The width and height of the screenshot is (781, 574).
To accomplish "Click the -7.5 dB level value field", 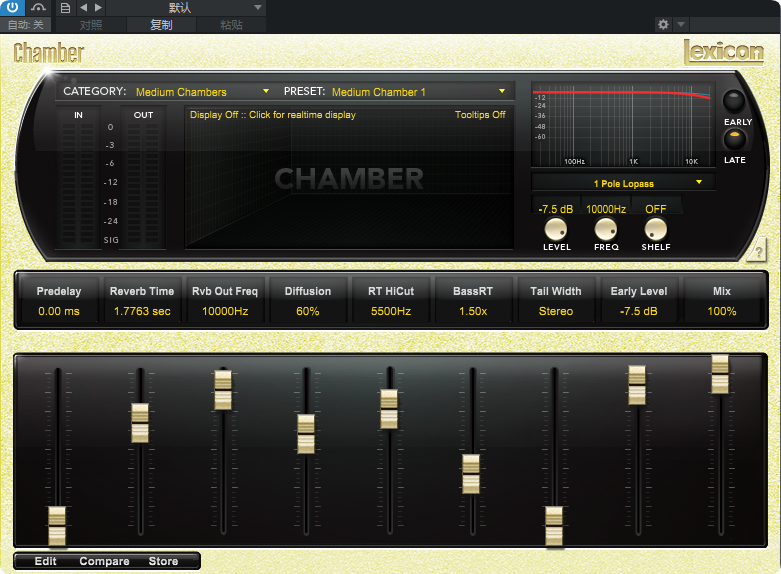I will tap(556, 209).
